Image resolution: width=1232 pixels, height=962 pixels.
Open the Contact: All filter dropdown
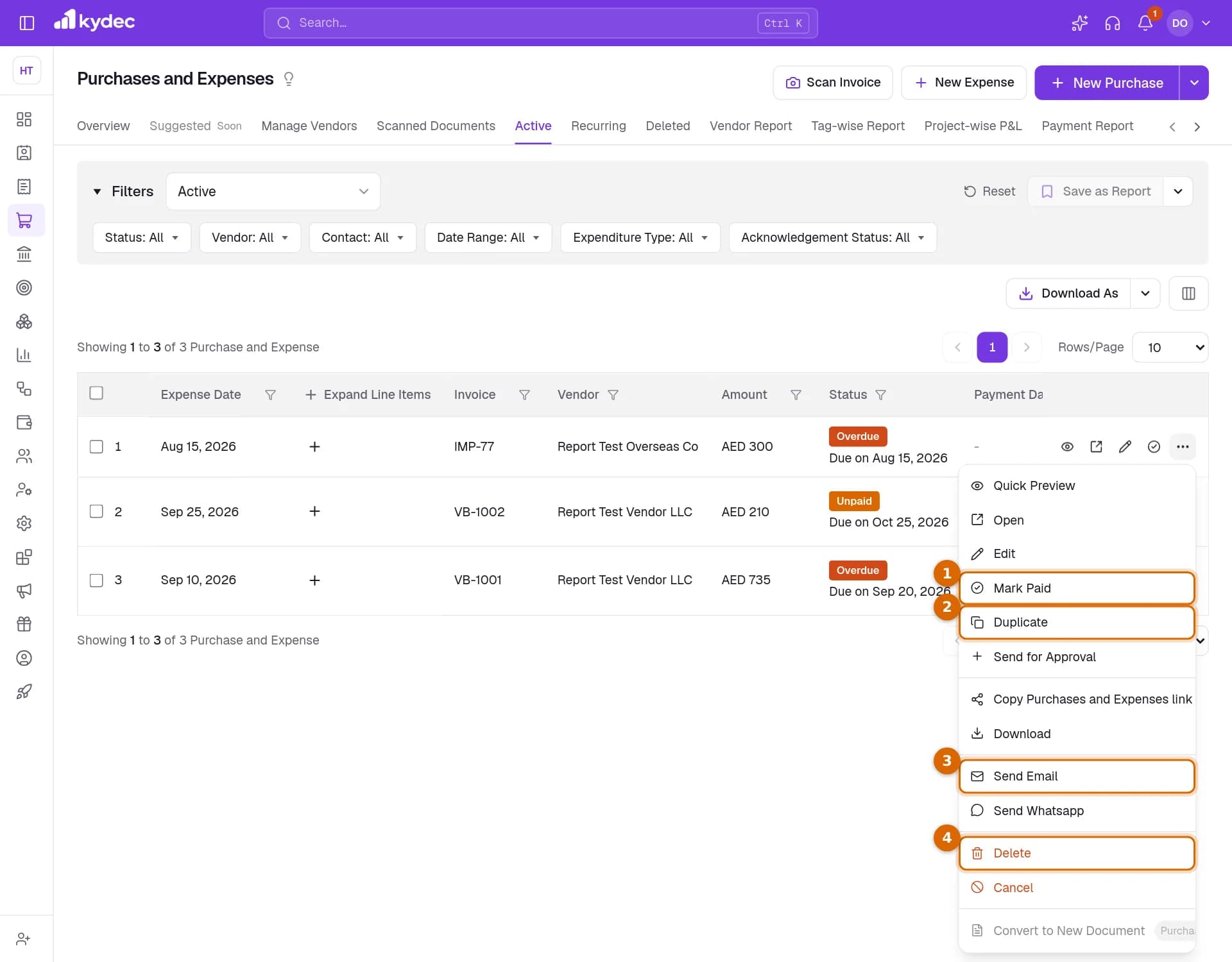tap(363, 237)
